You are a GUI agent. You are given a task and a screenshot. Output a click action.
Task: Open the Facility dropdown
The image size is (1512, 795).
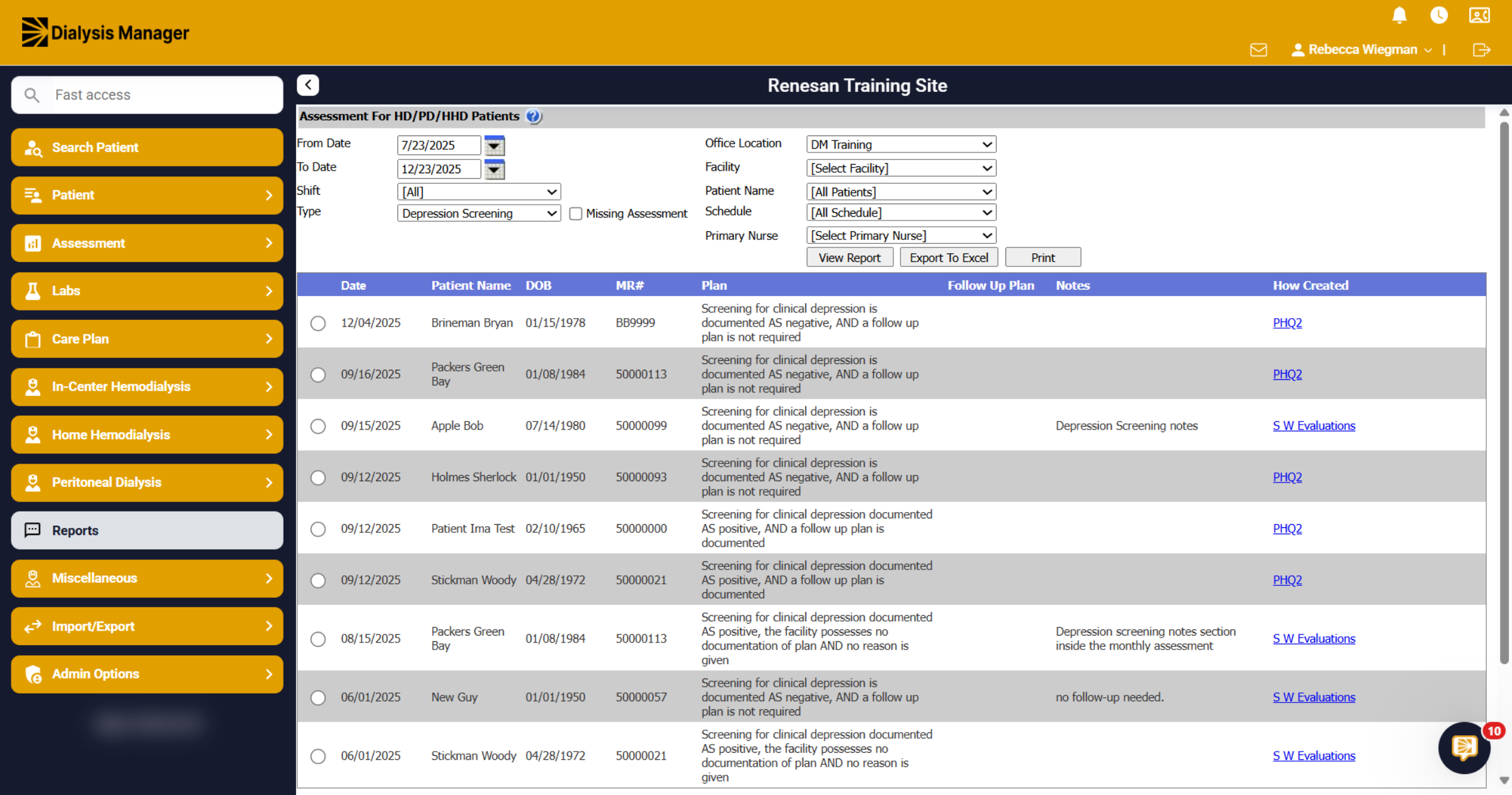click(x=901, y=168)
